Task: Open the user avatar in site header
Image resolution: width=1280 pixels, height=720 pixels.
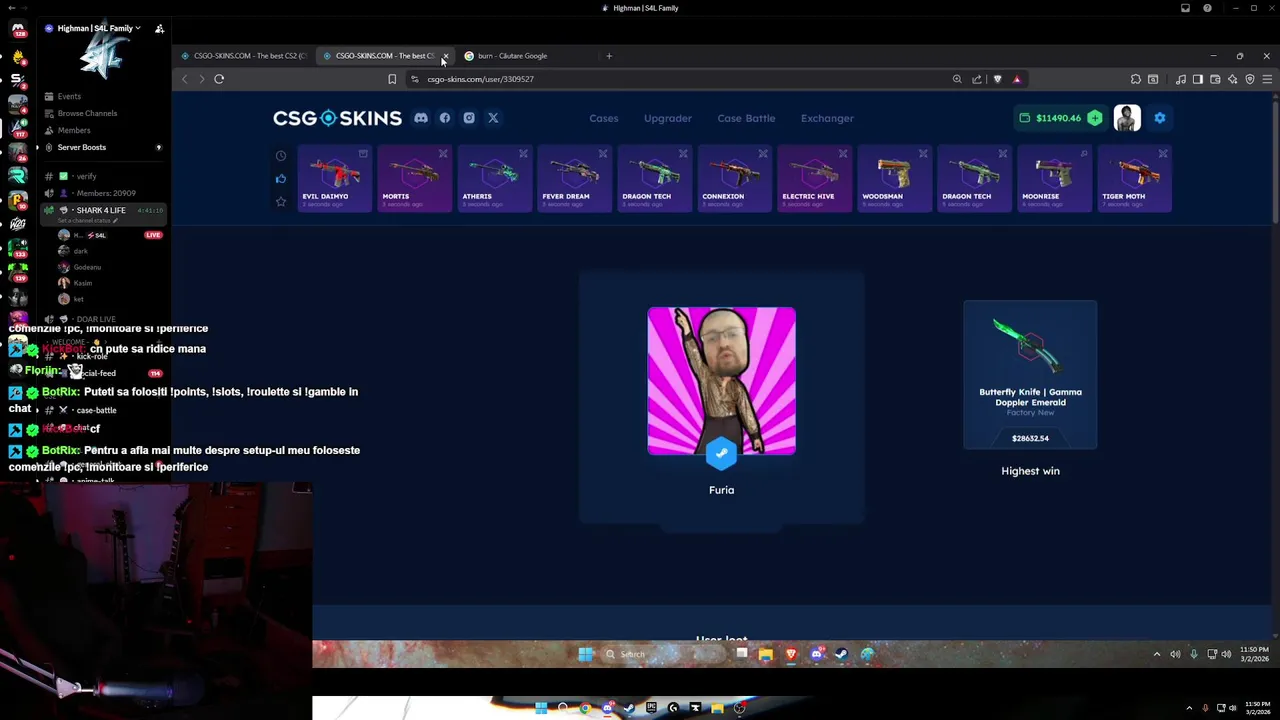Action: coord(1127,118)
